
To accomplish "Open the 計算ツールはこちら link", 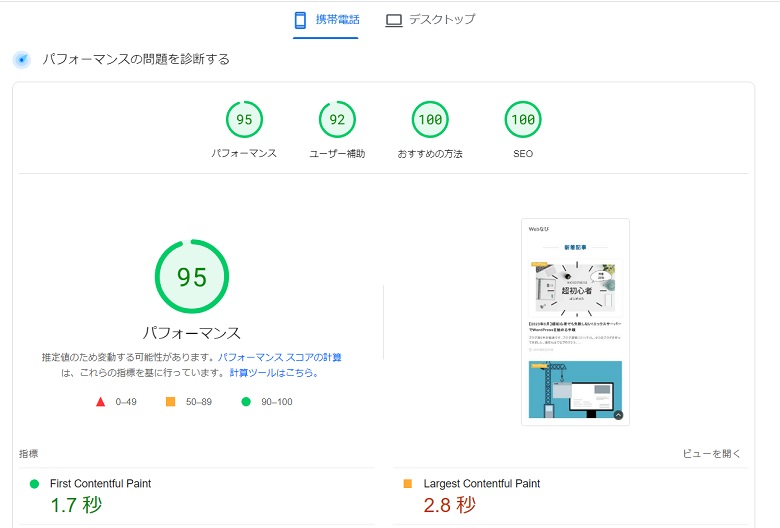I will pos(274,373).
